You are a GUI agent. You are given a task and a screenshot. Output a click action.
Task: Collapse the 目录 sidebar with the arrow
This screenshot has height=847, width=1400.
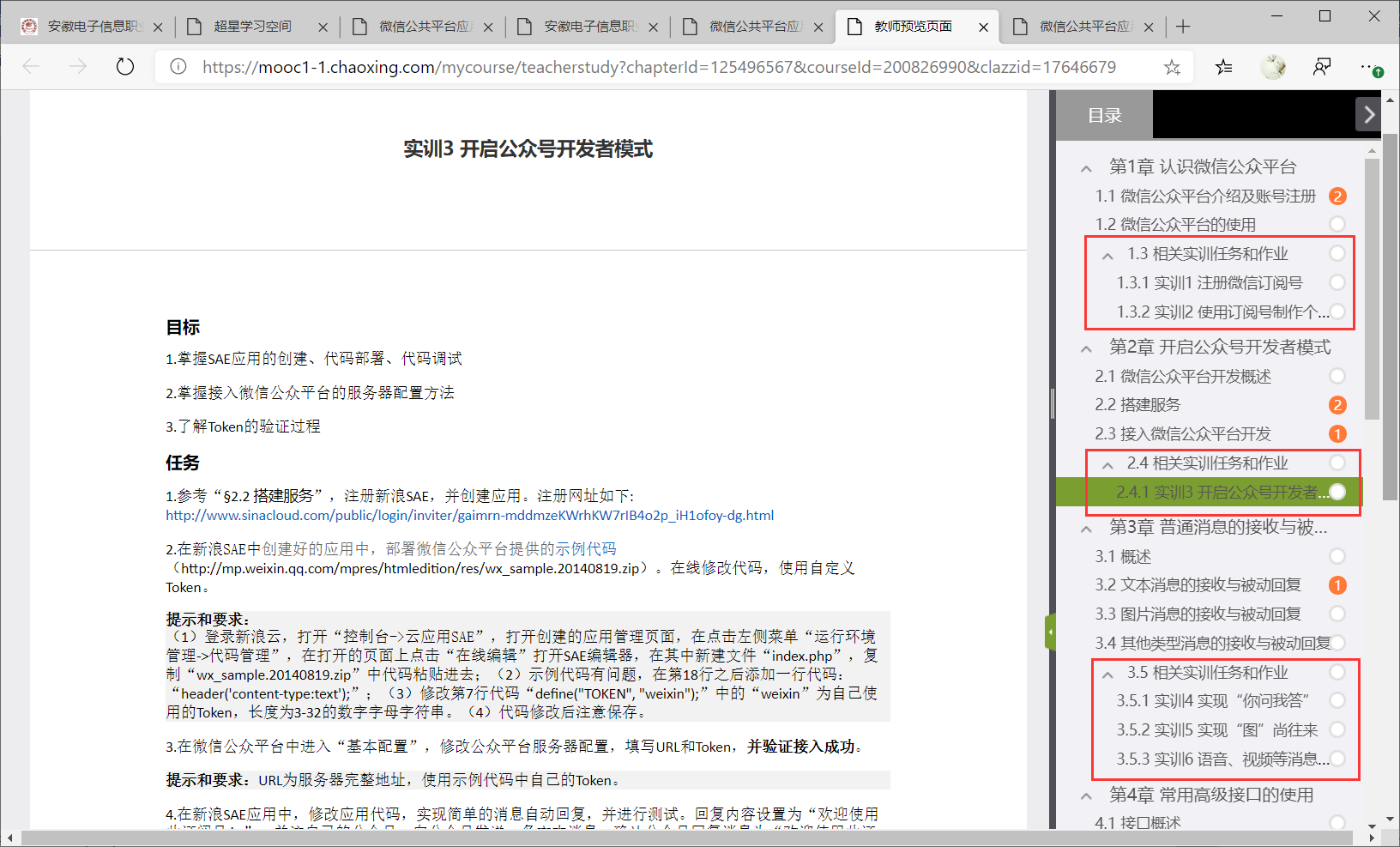1368,115
